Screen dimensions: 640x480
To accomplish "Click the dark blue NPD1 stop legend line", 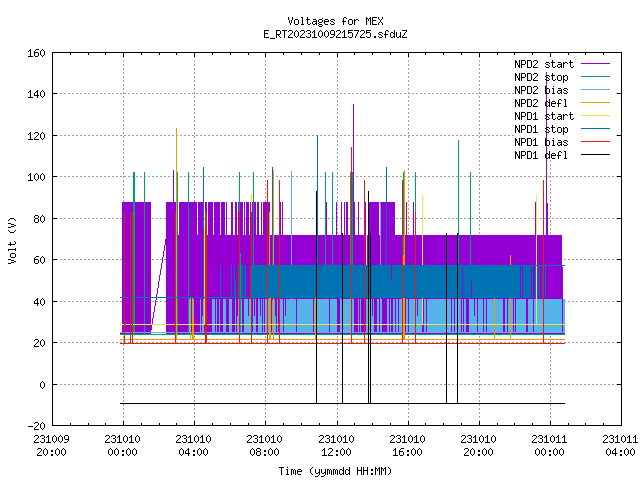I will point(595,129).
